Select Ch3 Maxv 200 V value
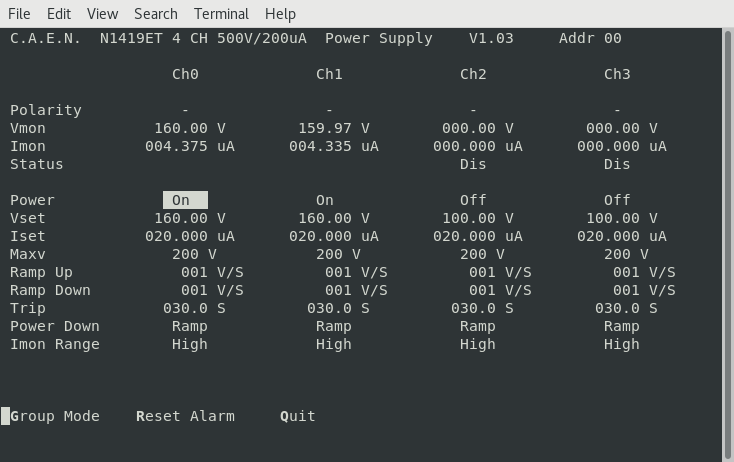734x462 pixels. click(x=626, y=254)
